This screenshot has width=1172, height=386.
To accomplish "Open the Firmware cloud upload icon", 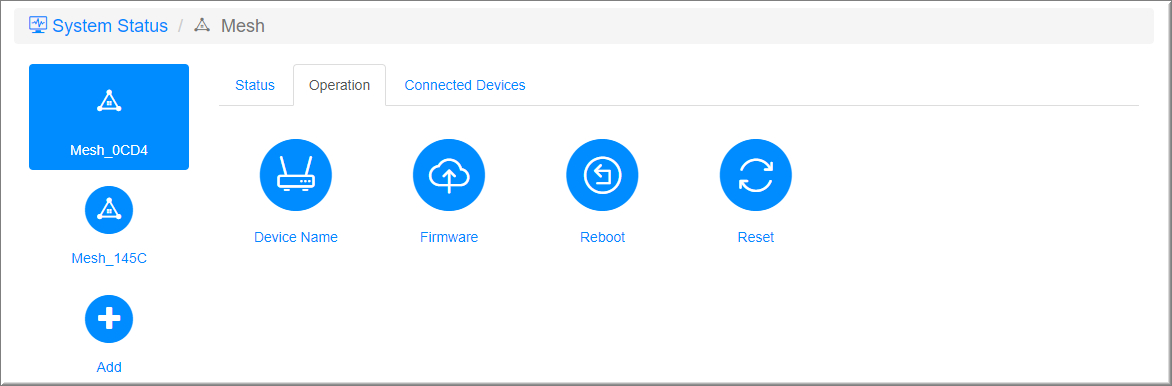I will click(449, 175).
